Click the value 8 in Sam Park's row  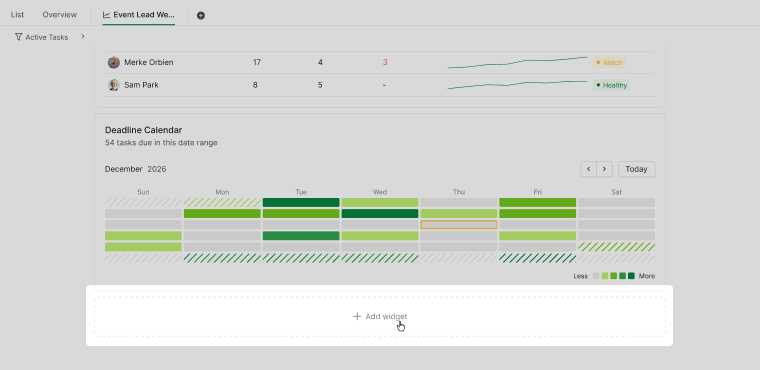[255, 85]
